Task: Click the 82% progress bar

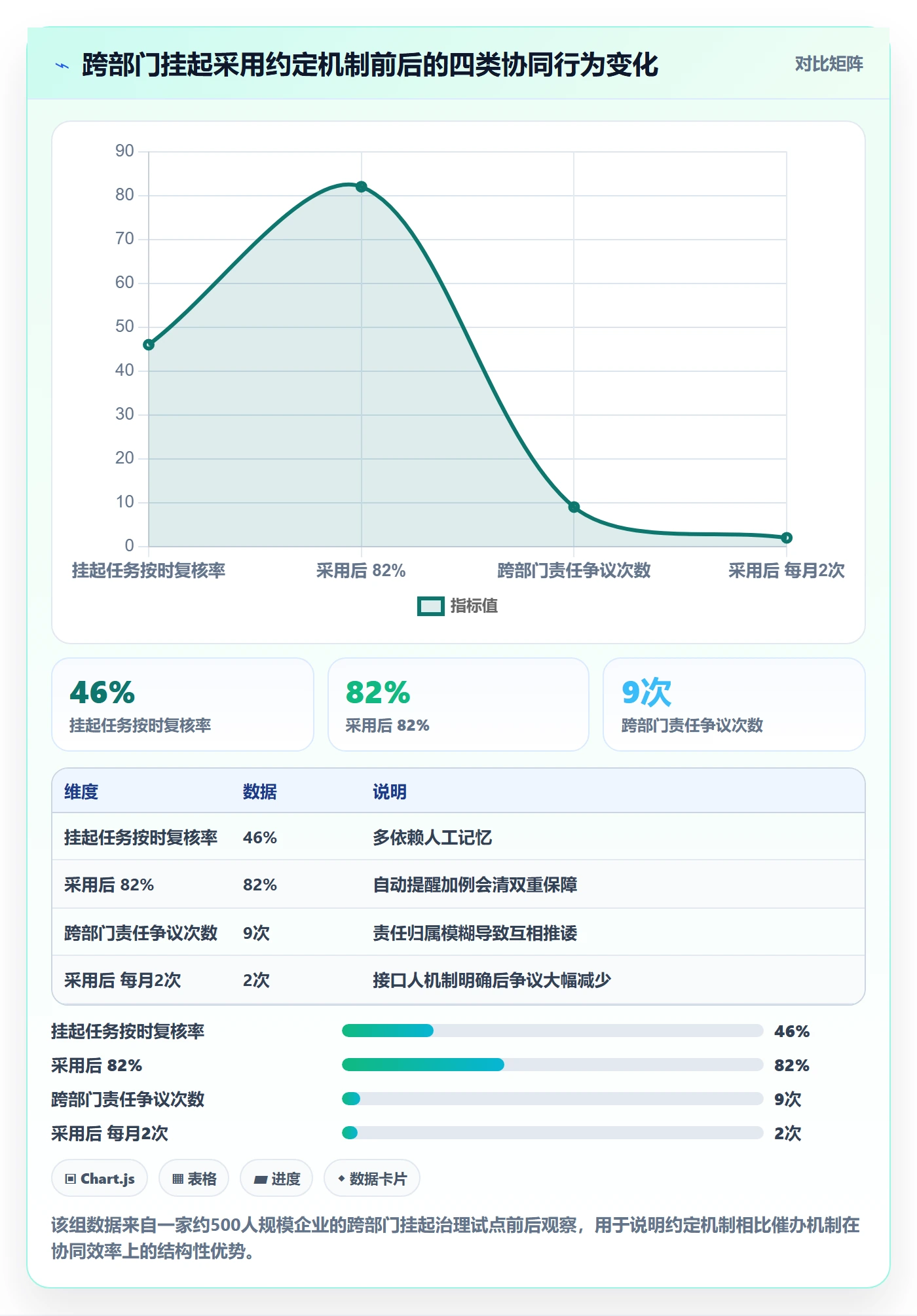Action: [553, 1065]
